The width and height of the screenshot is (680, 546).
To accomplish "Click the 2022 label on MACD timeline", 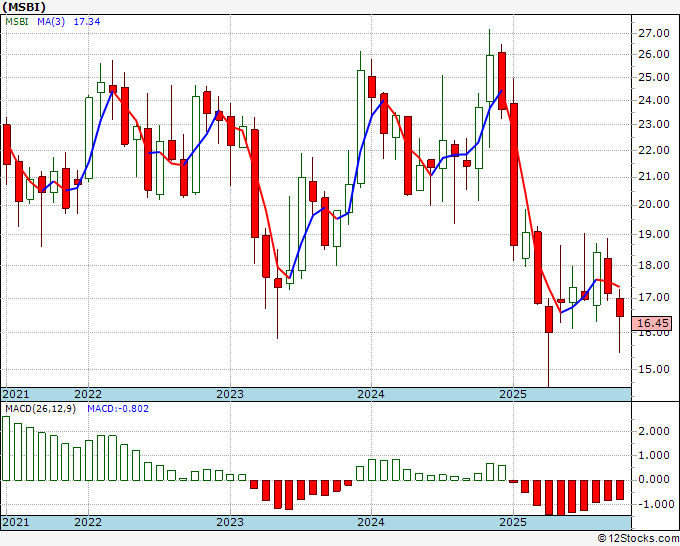I will pyautogui.click(x=88, y=522).
